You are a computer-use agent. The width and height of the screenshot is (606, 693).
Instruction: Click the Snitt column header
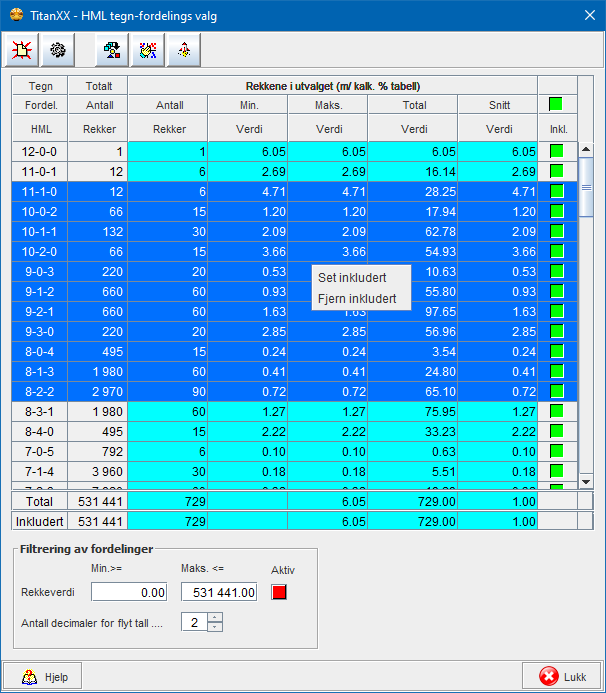click(x=498, y=105)
